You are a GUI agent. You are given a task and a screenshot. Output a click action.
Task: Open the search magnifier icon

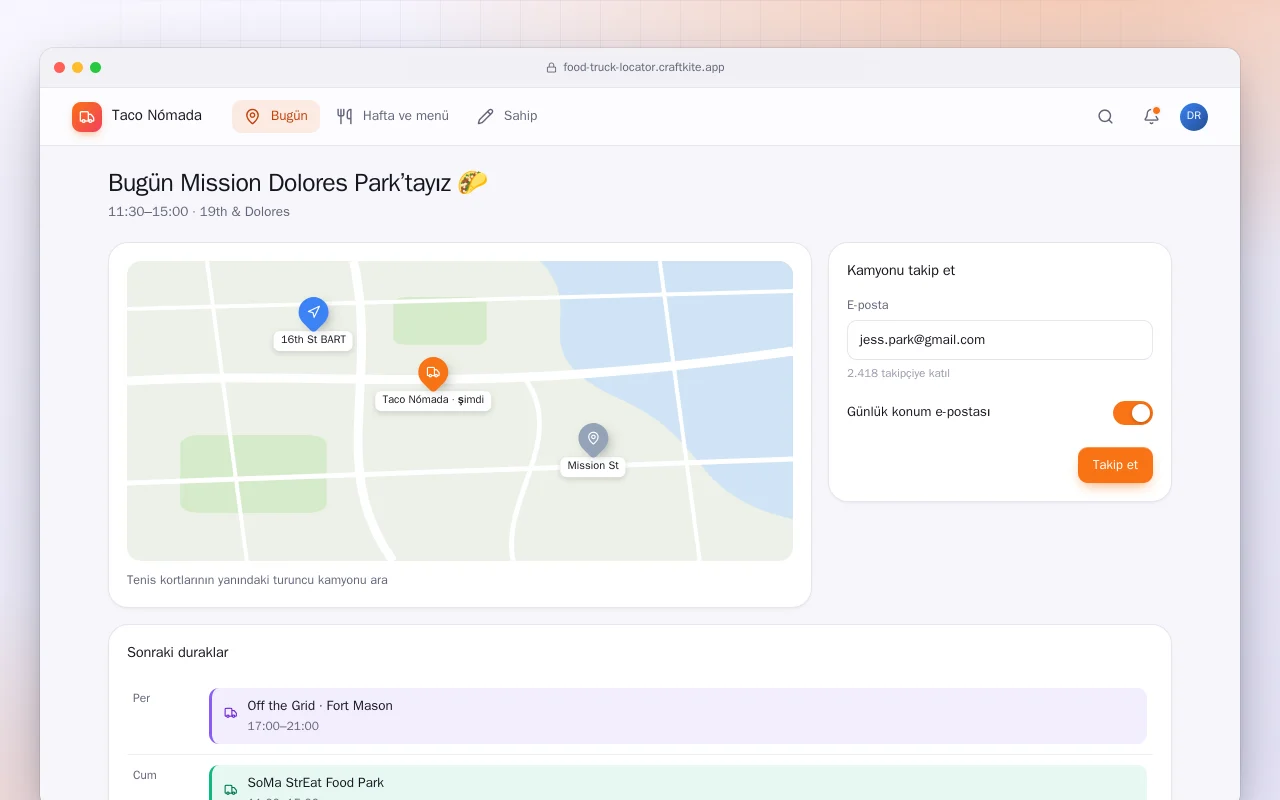[x=1105, y=117]
